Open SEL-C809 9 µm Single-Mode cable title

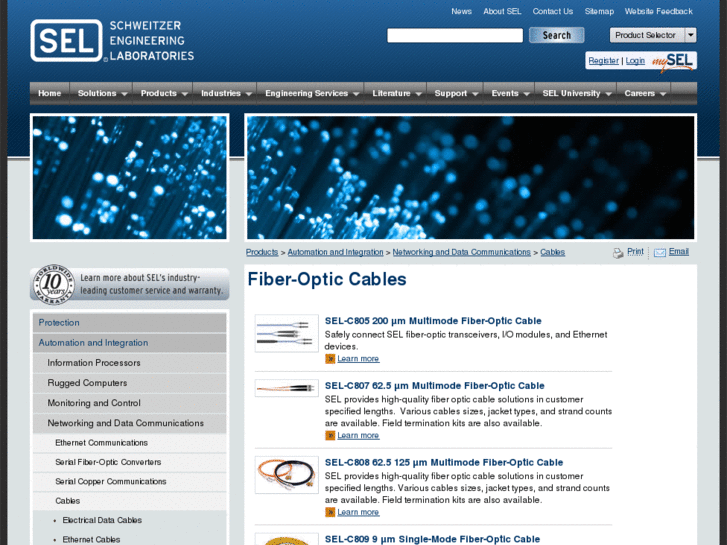pos(432,539)
